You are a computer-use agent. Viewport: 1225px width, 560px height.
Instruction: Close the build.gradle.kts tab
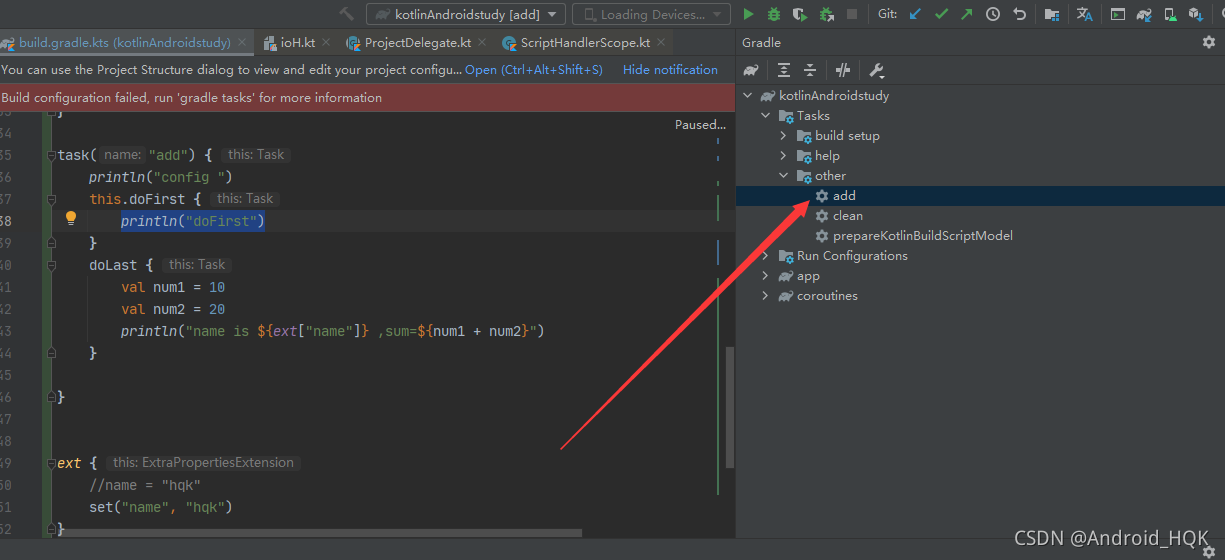coord(241,43)
